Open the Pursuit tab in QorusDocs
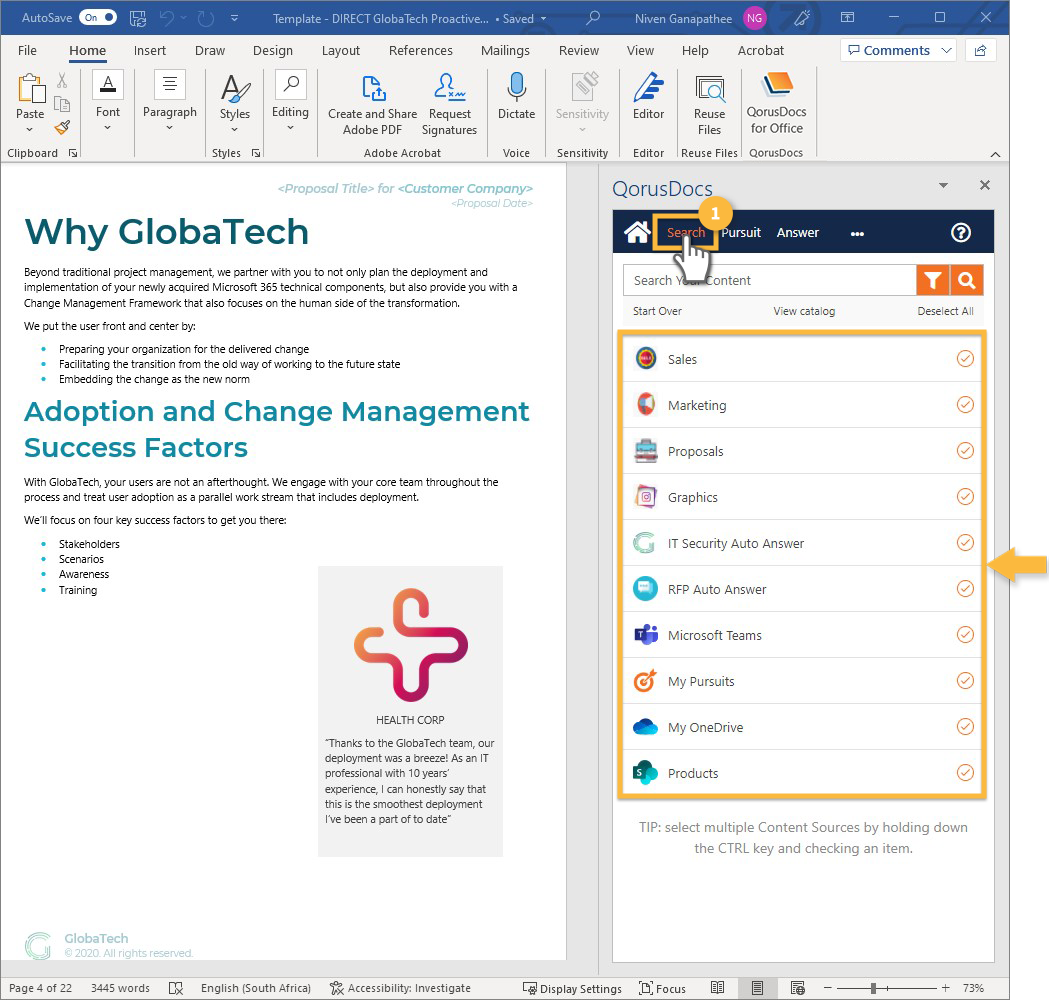The height and width of the screenshot is (1000, 1049). click(741, 233)
